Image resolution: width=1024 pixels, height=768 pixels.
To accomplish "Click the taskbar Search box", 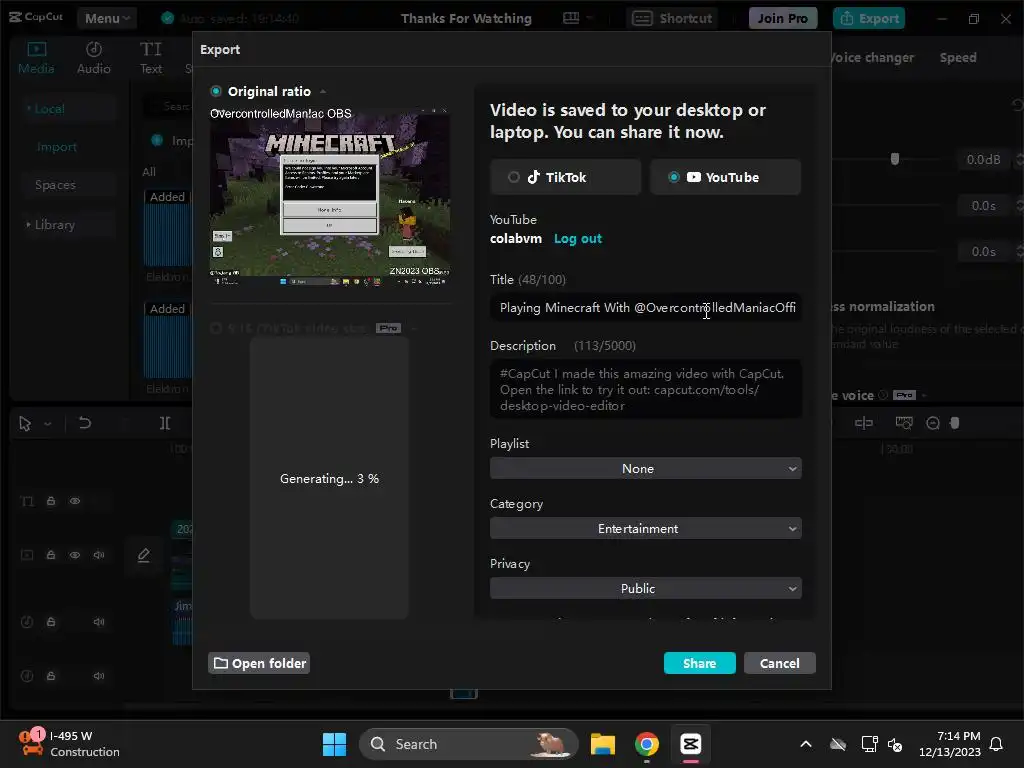I will coord(468,744).
